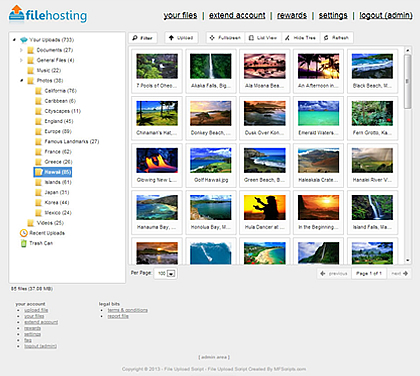This screenshot has width=420, height=376.
Task: Open the admin area link
Action: (x=214, y=357)
